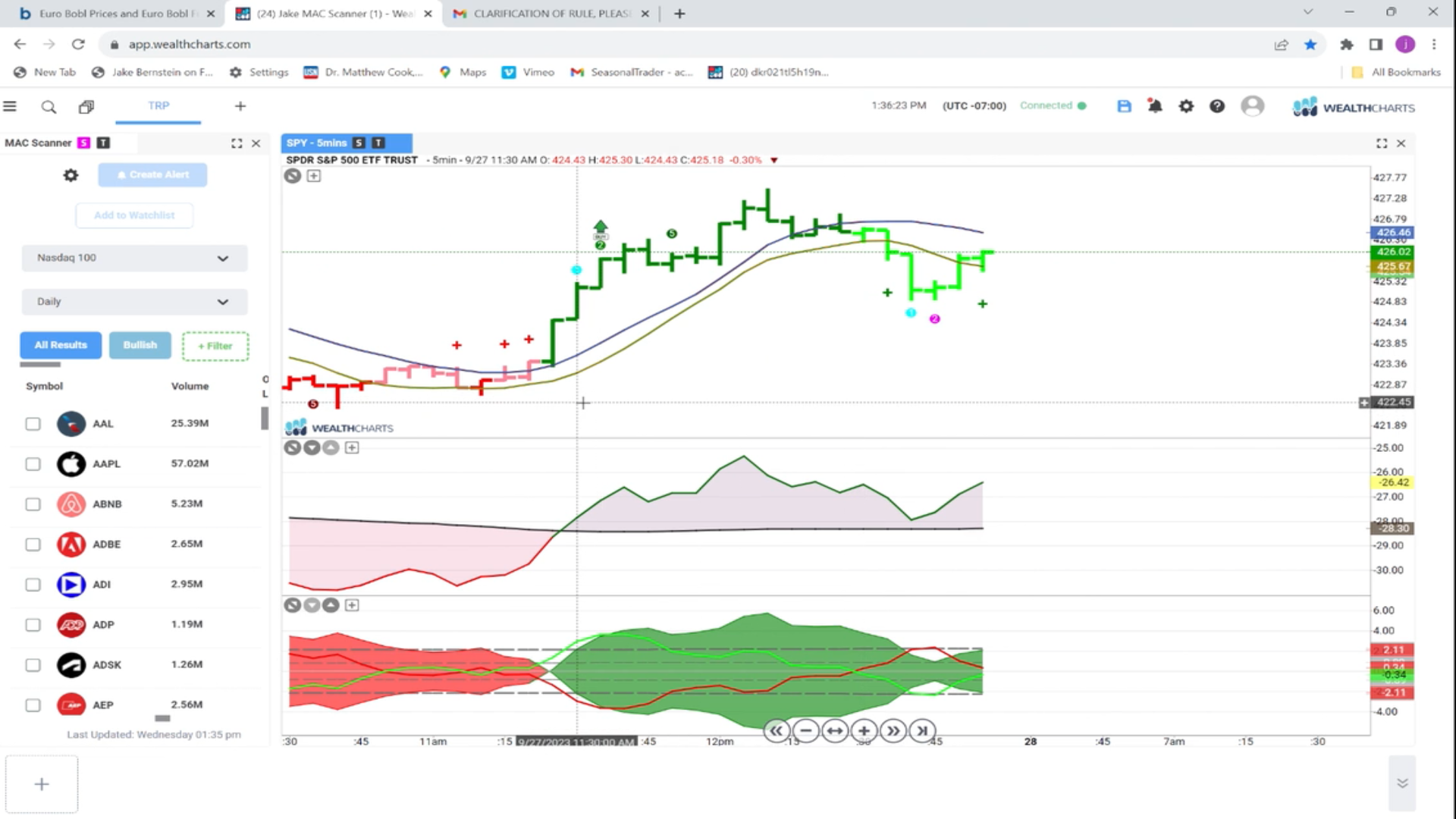1456x819 pixels.
Task: Open the Vimeo bookmark
Action: tap(529, 72)
